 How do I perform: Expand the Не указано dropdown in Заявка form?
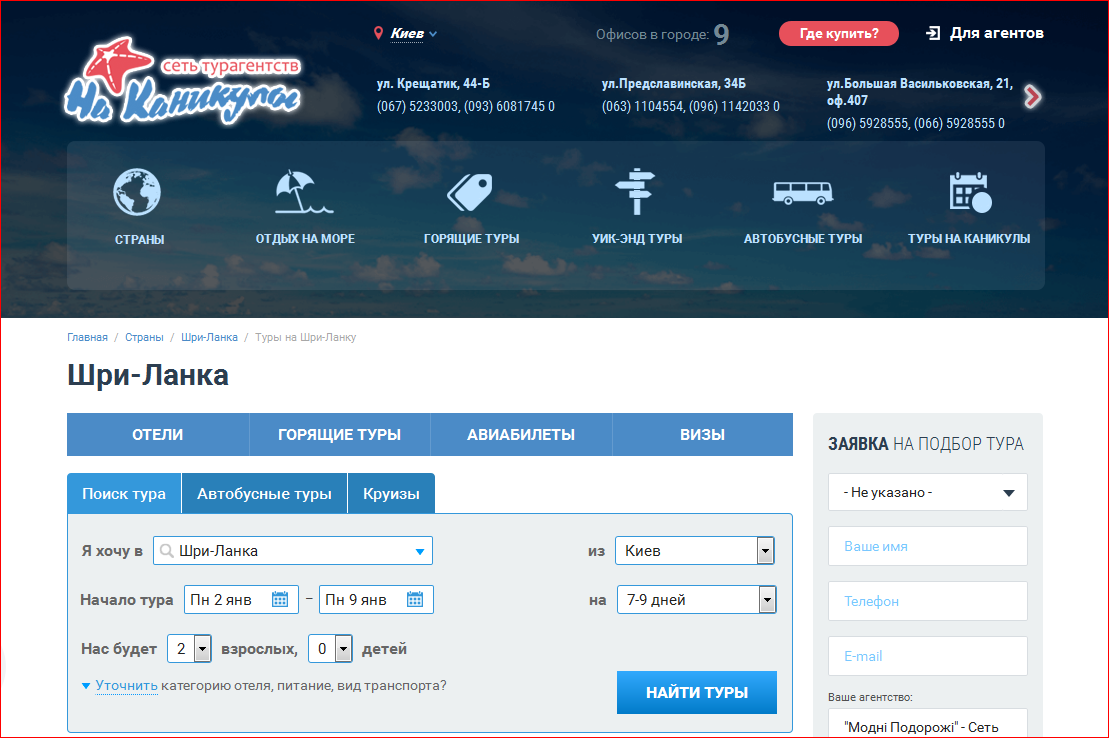pos(926,492)
